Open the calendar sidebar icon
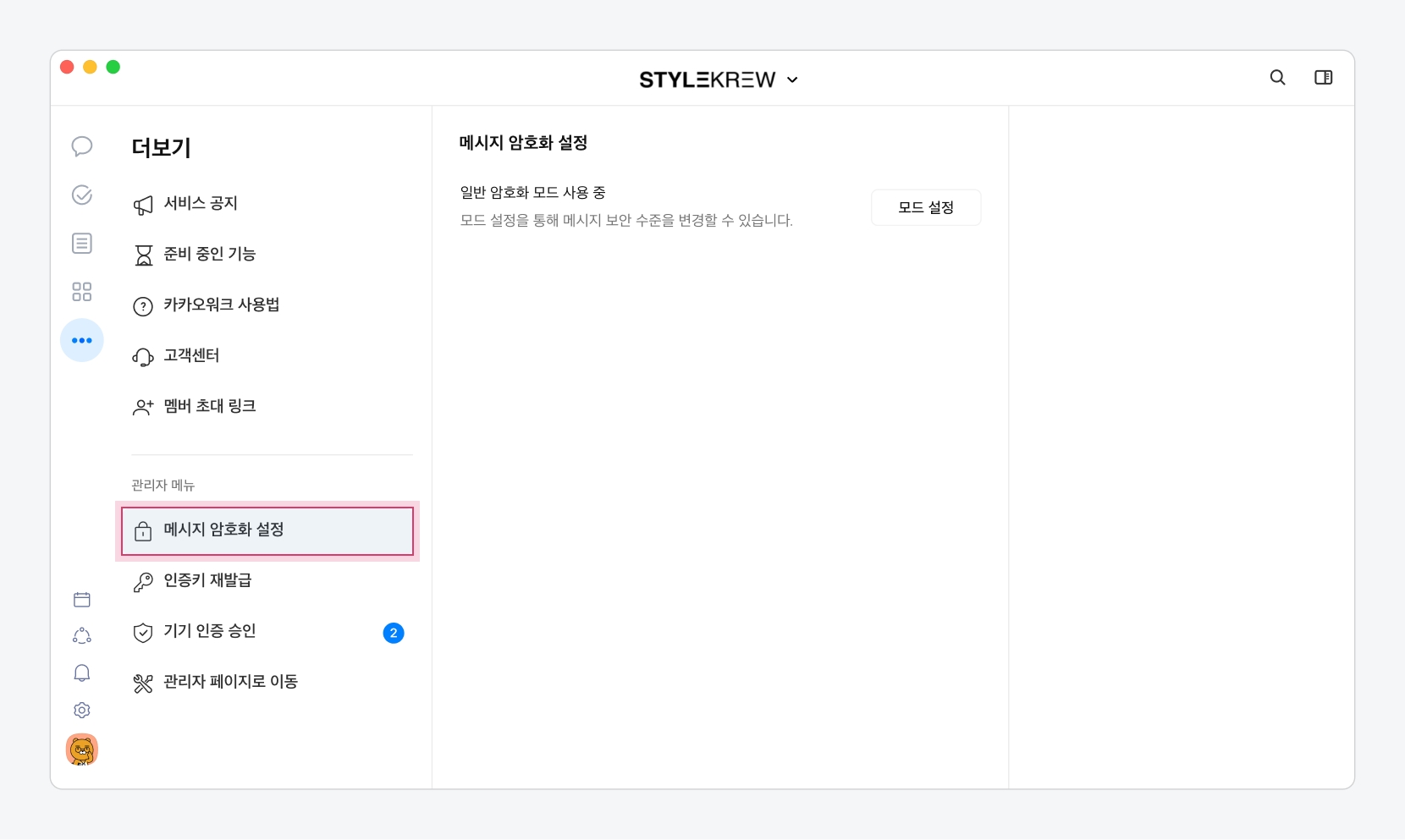Viewport: 1405px width, 840px height. pos(82,600)
